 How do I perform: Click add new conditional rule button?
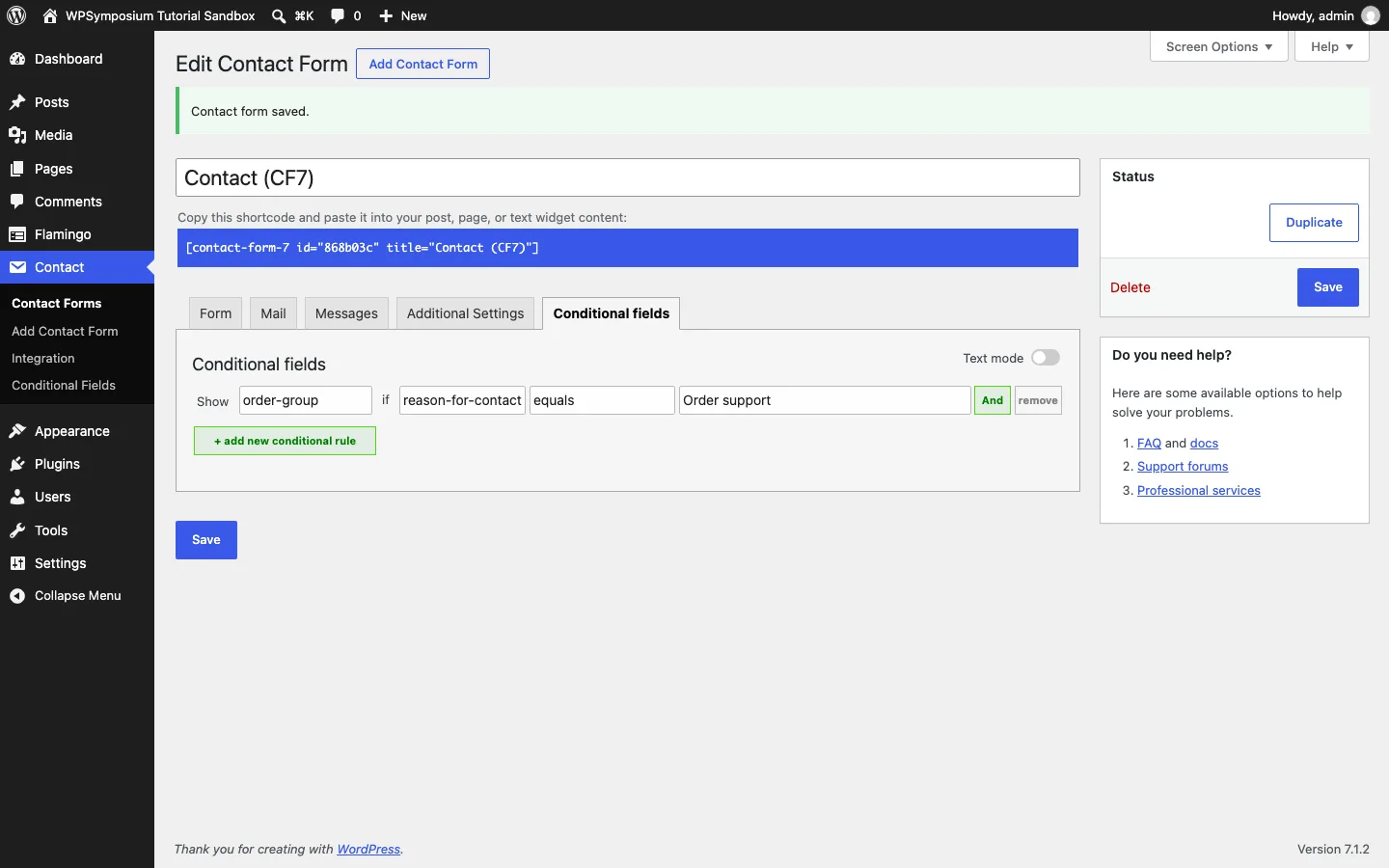pos(285,441)
